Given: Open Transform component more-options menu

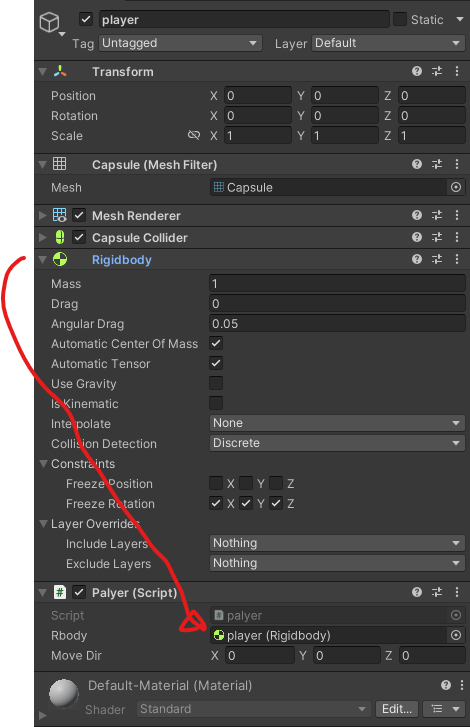Looking at the screenshot, I should click(457, 71).
